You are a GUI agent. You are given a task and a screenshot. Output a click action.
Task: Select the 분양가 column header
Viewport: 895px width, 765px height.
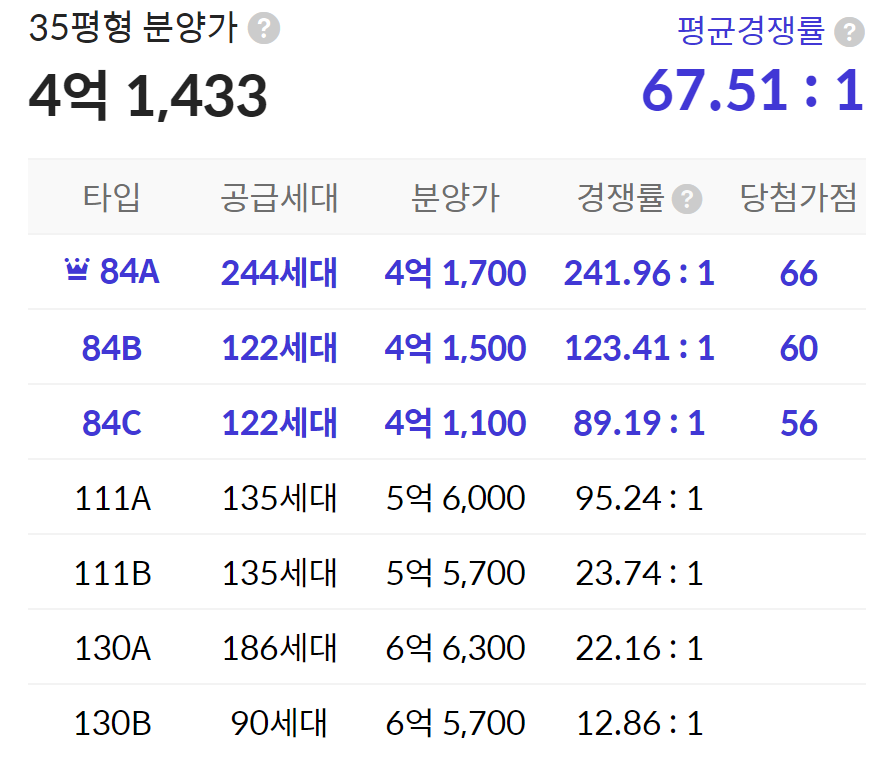point(455,198)
